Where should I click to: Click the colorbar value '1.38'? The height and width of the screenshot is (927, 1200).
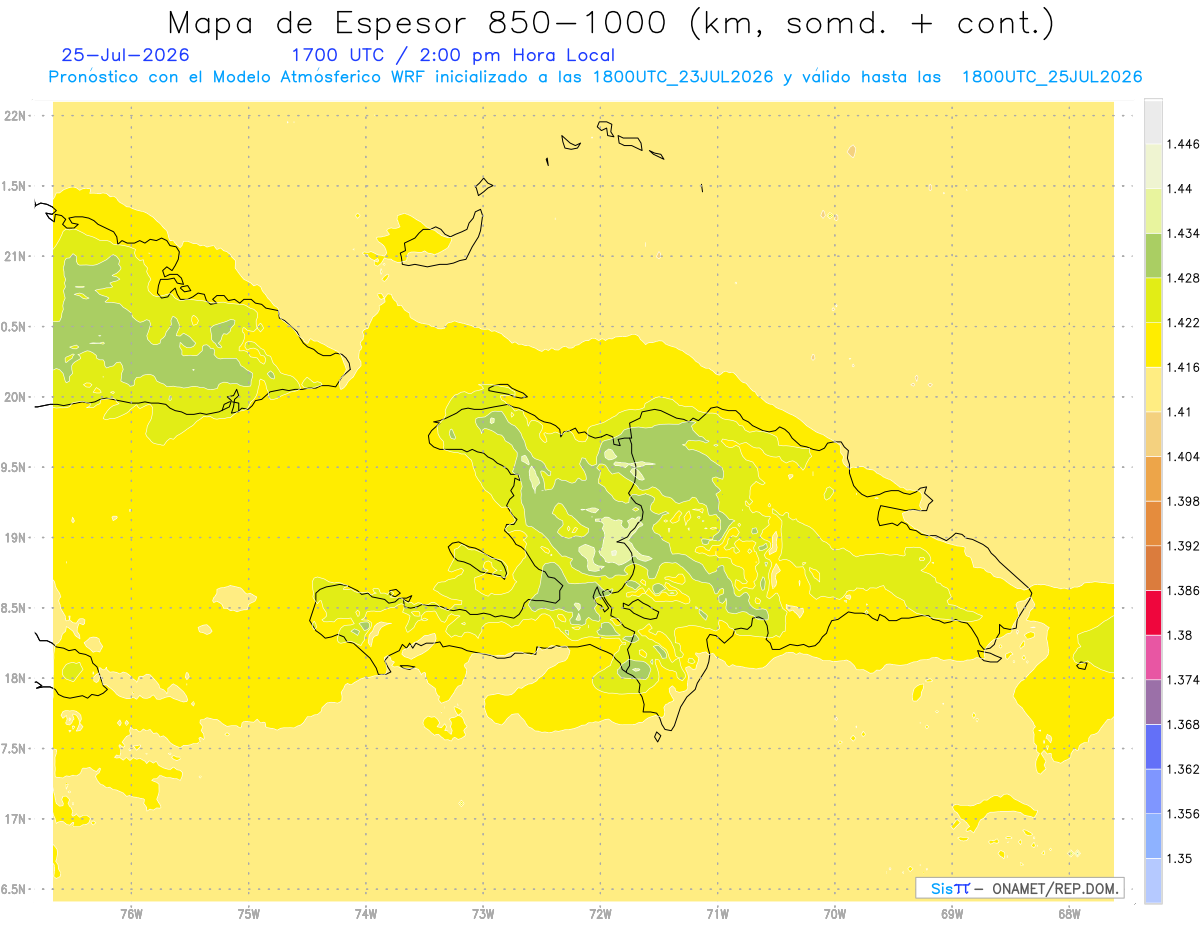[1181, 635]
